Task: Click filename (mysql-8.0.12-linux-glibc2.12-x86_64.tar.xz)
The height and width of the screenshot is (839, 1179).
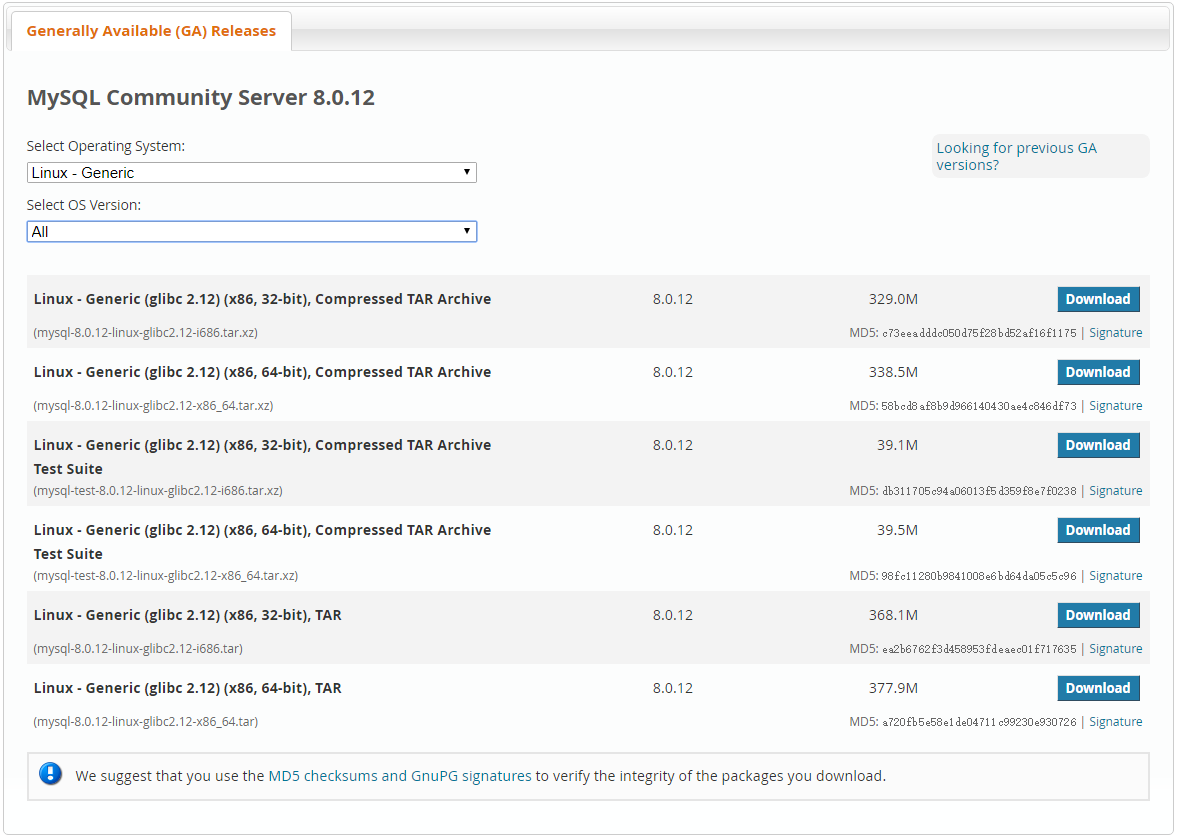Action: pos(153,405)
